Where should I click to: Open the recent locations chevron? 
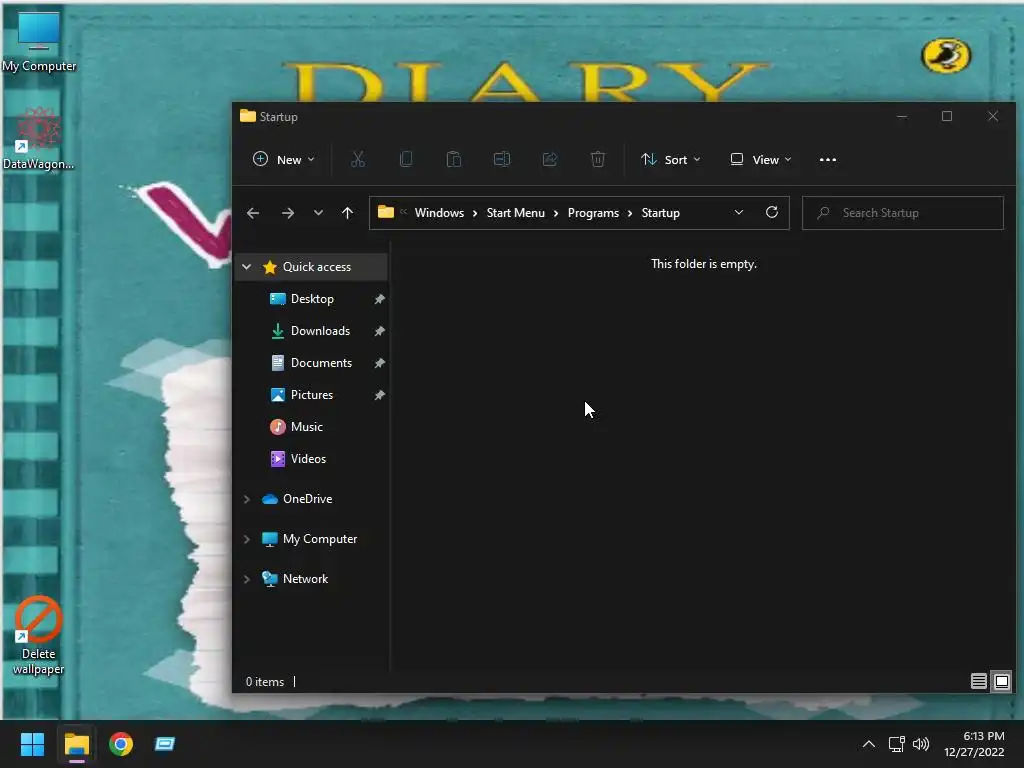pyautogui.click(x=318, y=213)
